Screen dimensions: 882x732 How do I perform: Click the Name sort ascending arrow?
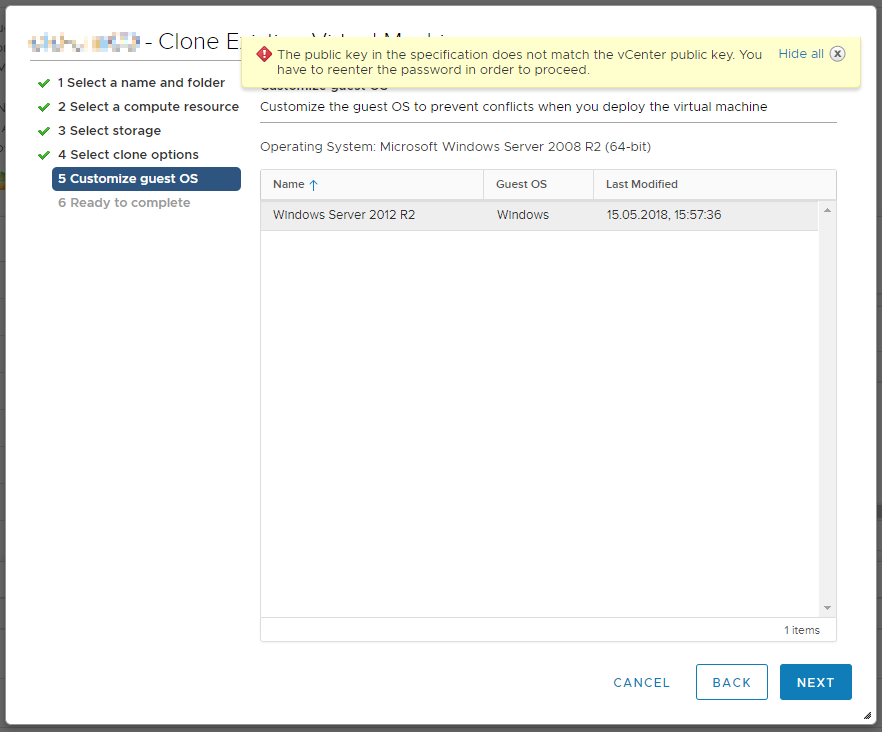click(x=314, y=185)
